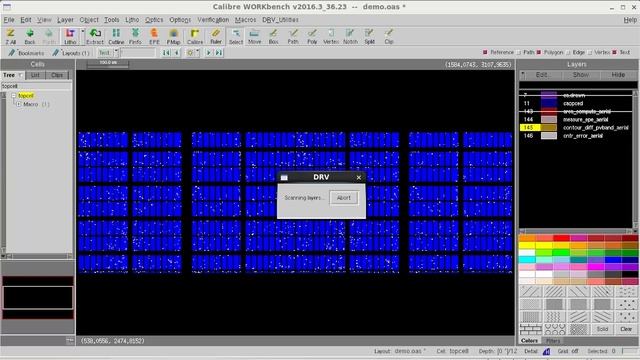Select the Box drawing tool

click(273, 36)
